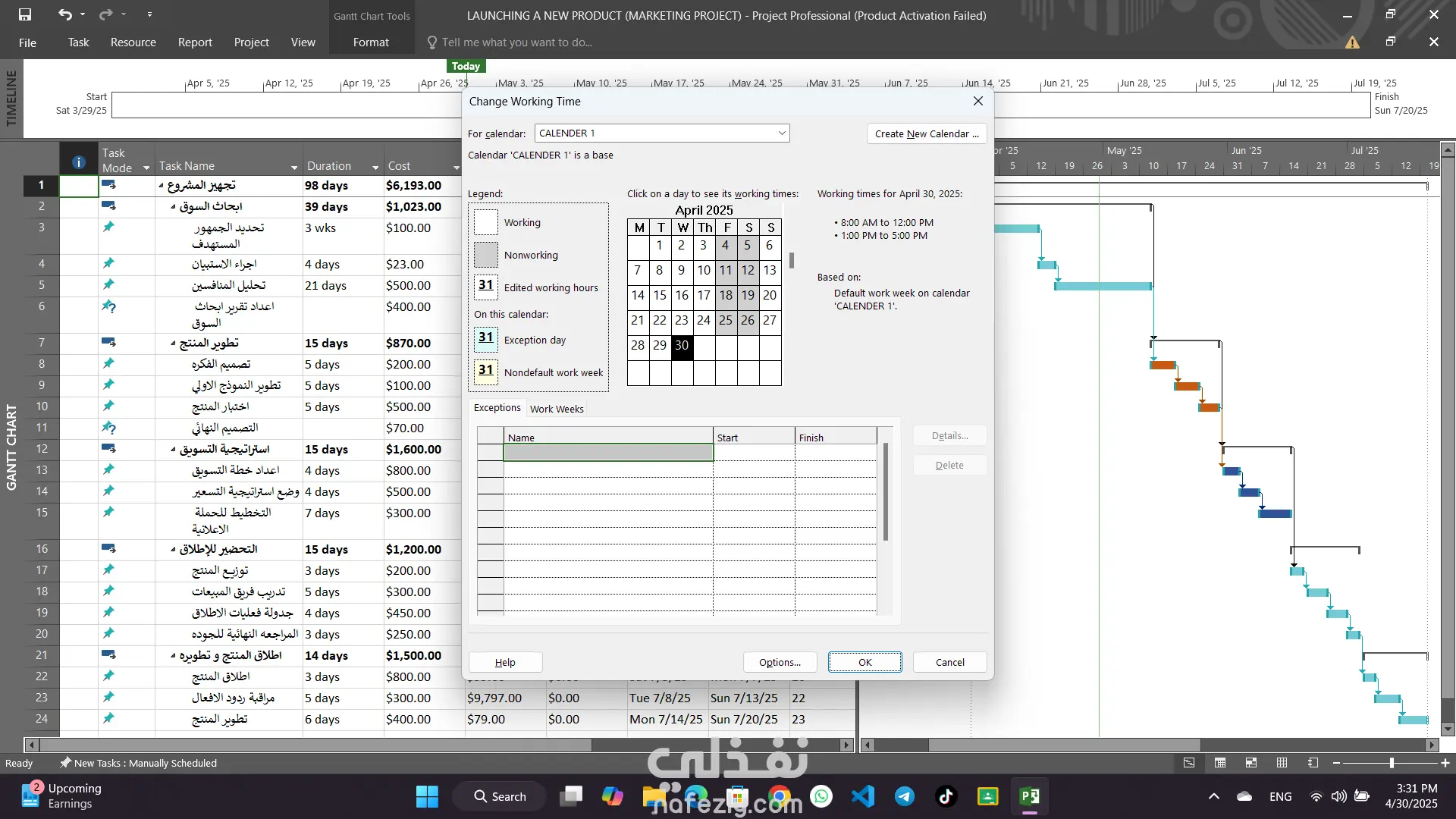Open Task Name column filter dropdown
The height and width of the screenshot is (819, 1456).
[294, 167]
